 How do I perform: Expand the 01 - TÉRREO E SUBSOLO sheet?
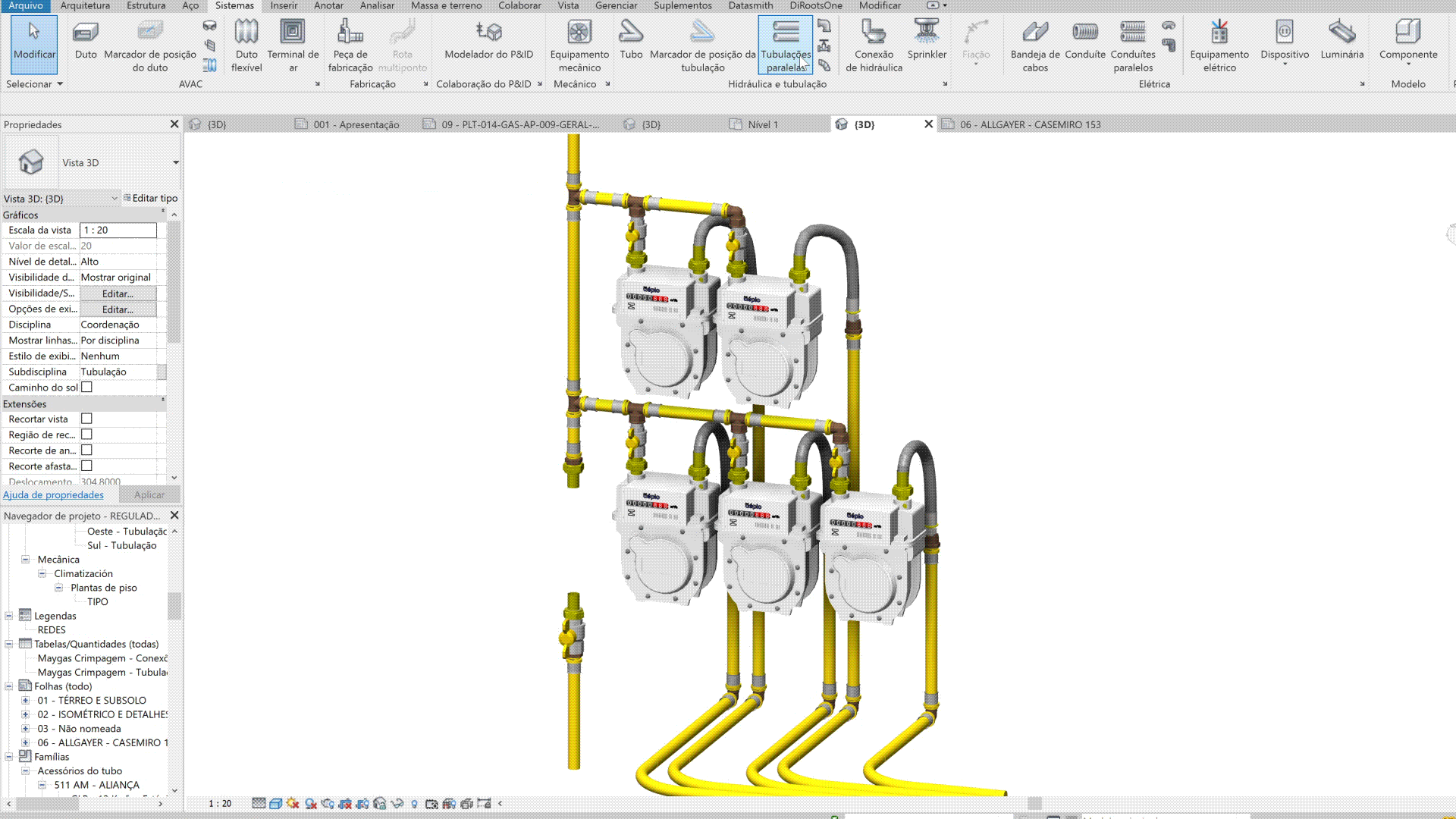25,701
